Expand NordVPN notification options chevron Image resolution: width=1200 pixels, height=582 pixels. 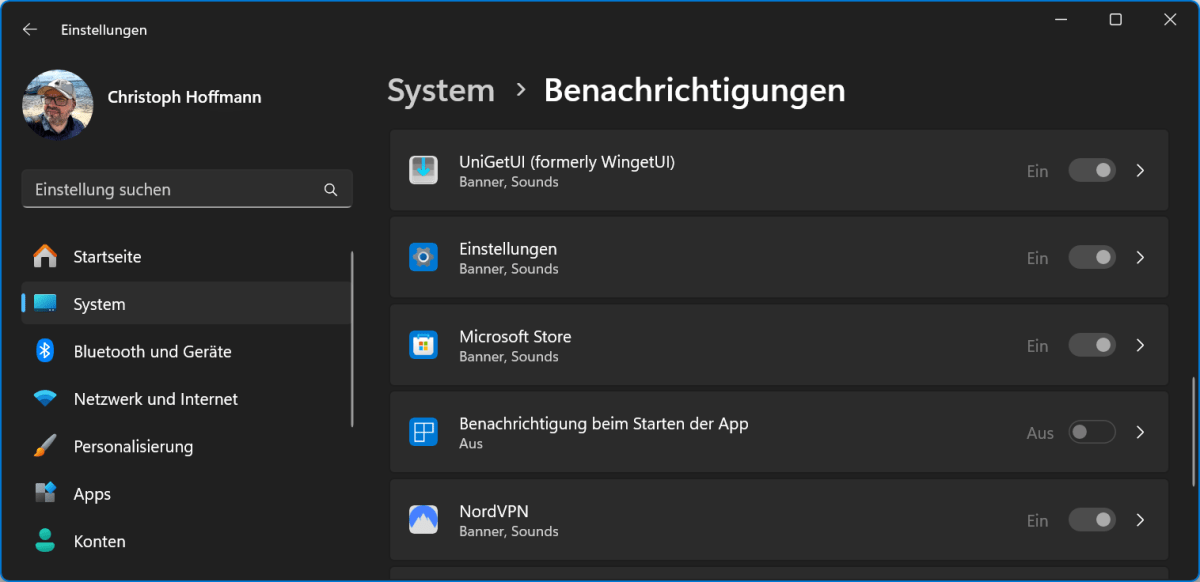[x=1140, y=520]
